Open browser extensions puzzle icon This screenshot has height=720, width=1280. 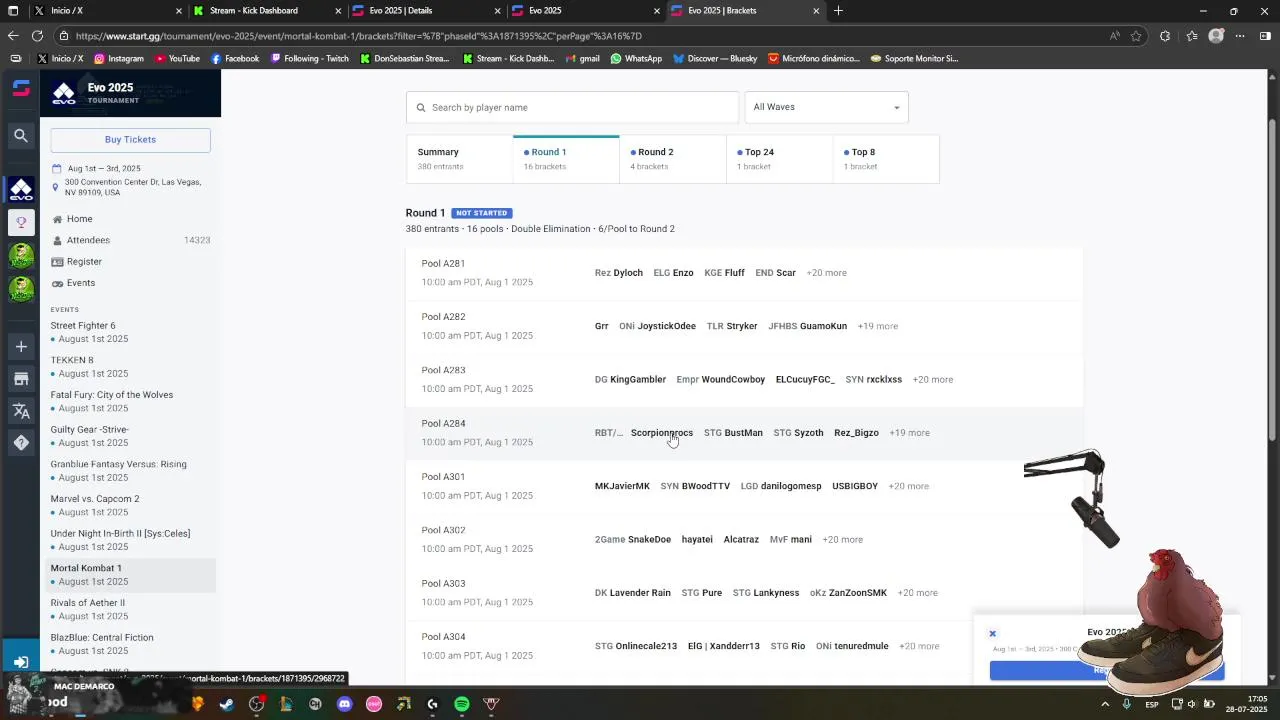tap(1165, 36)
